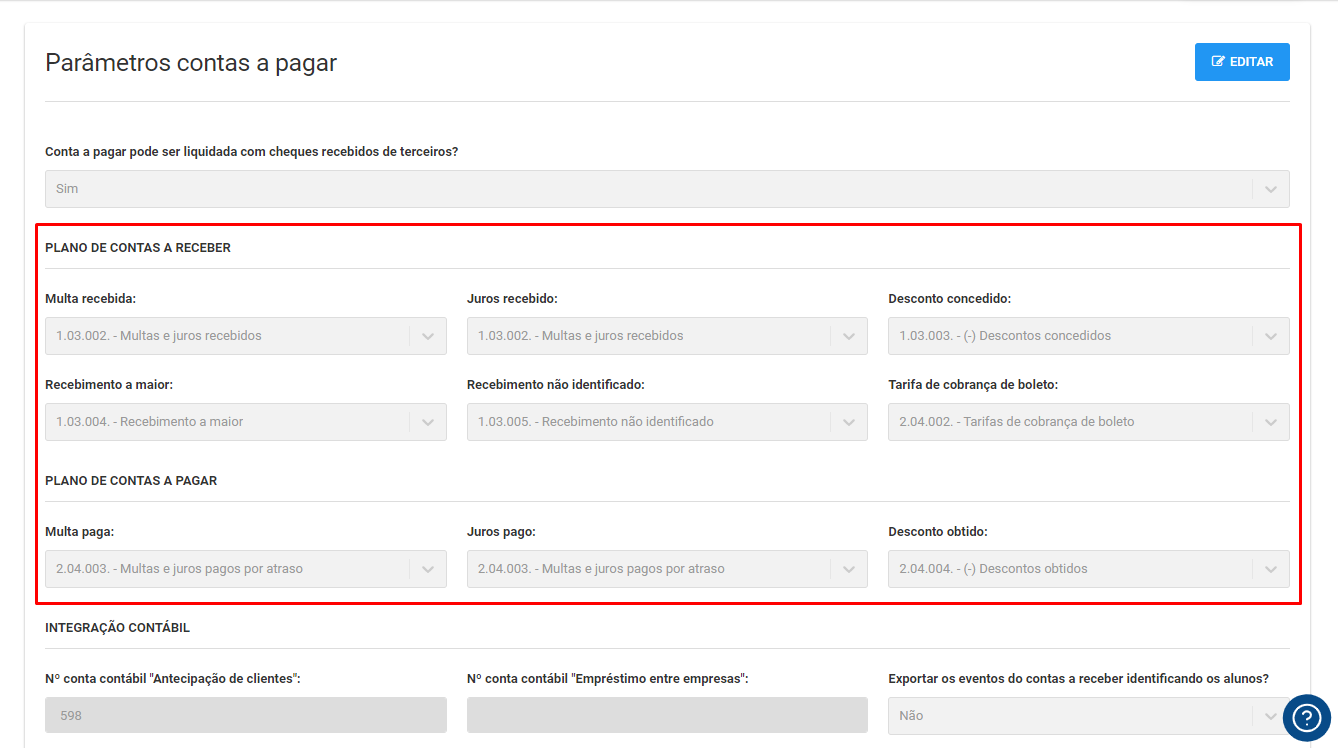Open the identificando os alunos Não dropdown
Screen dimensions: 1338x748
[1089, 716]
